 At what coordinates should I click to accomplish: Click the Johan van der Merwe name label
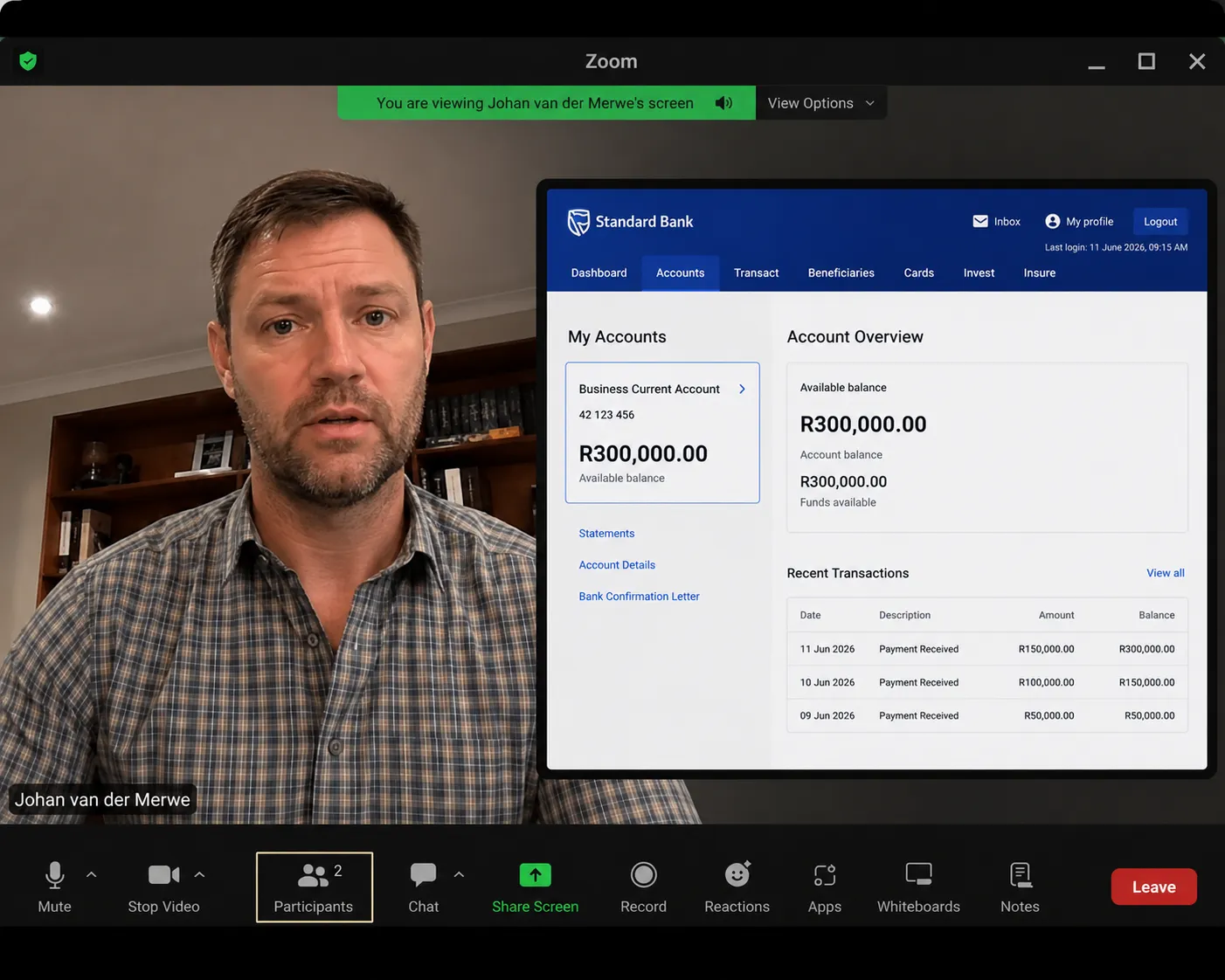(102, 800)
